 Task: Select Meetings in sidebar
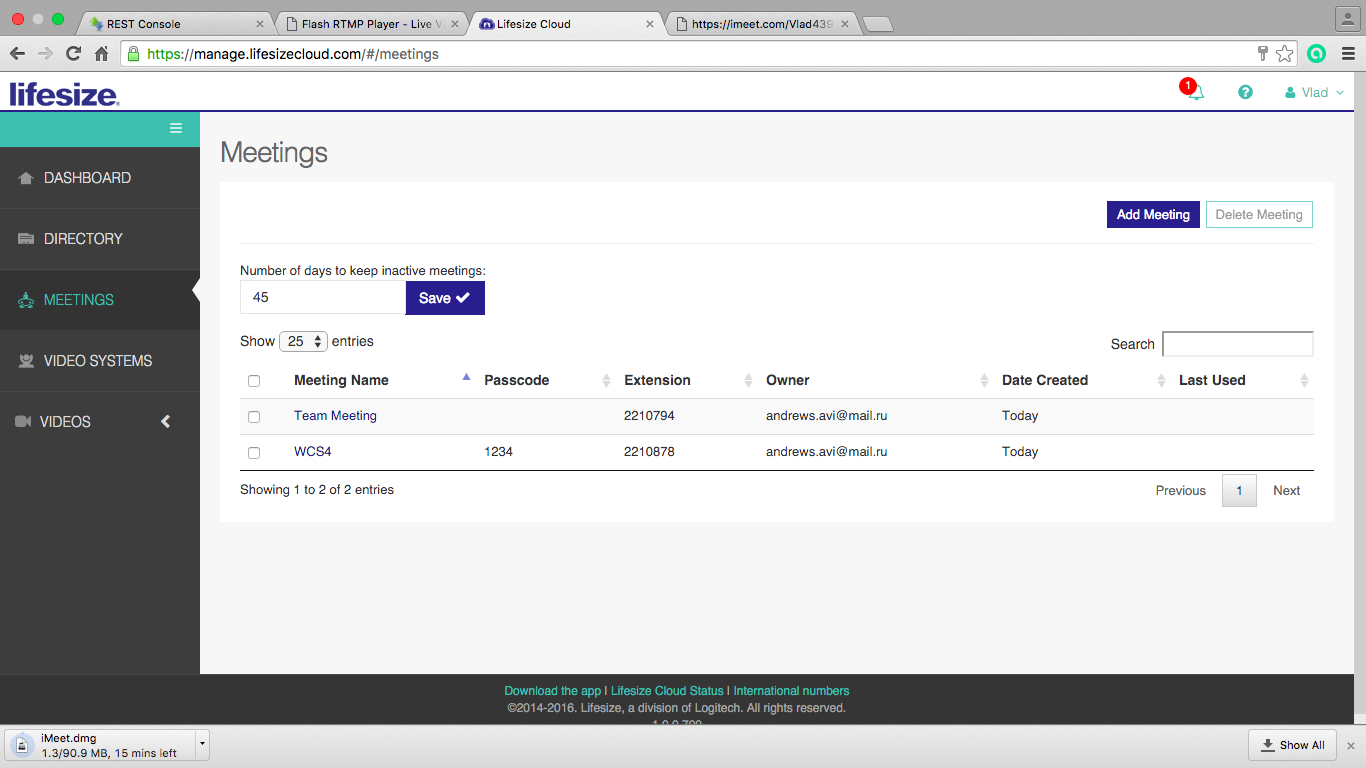tap(100, 300)
